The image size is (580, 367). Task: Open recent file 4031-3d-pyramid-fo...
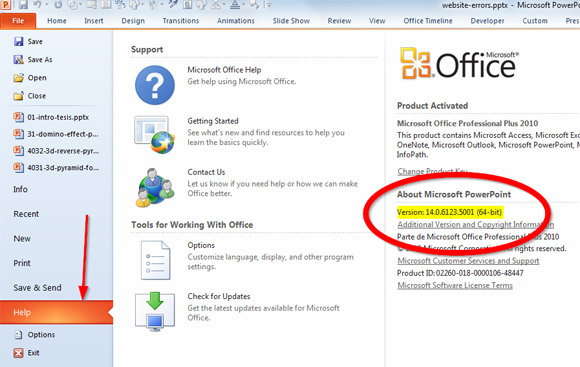click(56, 168)
